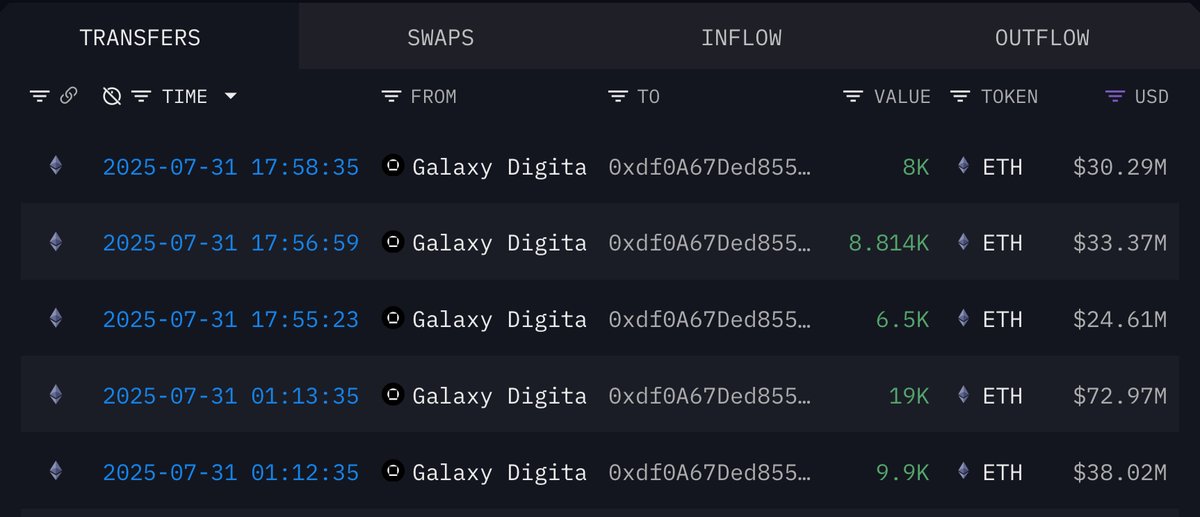
Task: Switch to the SWAPS tab
Action: 440,38
